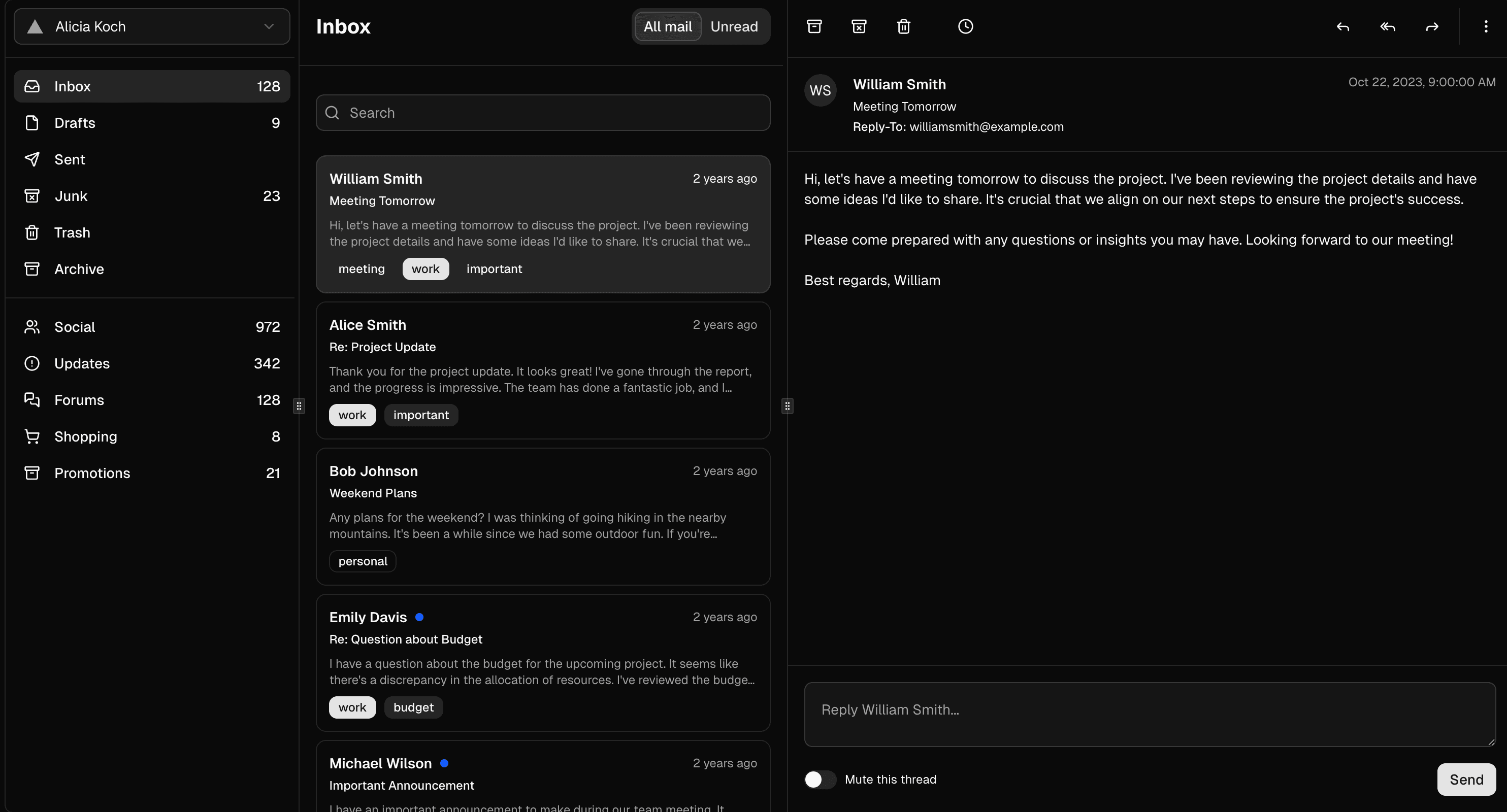Select the work tag on William Smith's email
This screenshot has width=1507, height=812.
click(x=425, y=269)
